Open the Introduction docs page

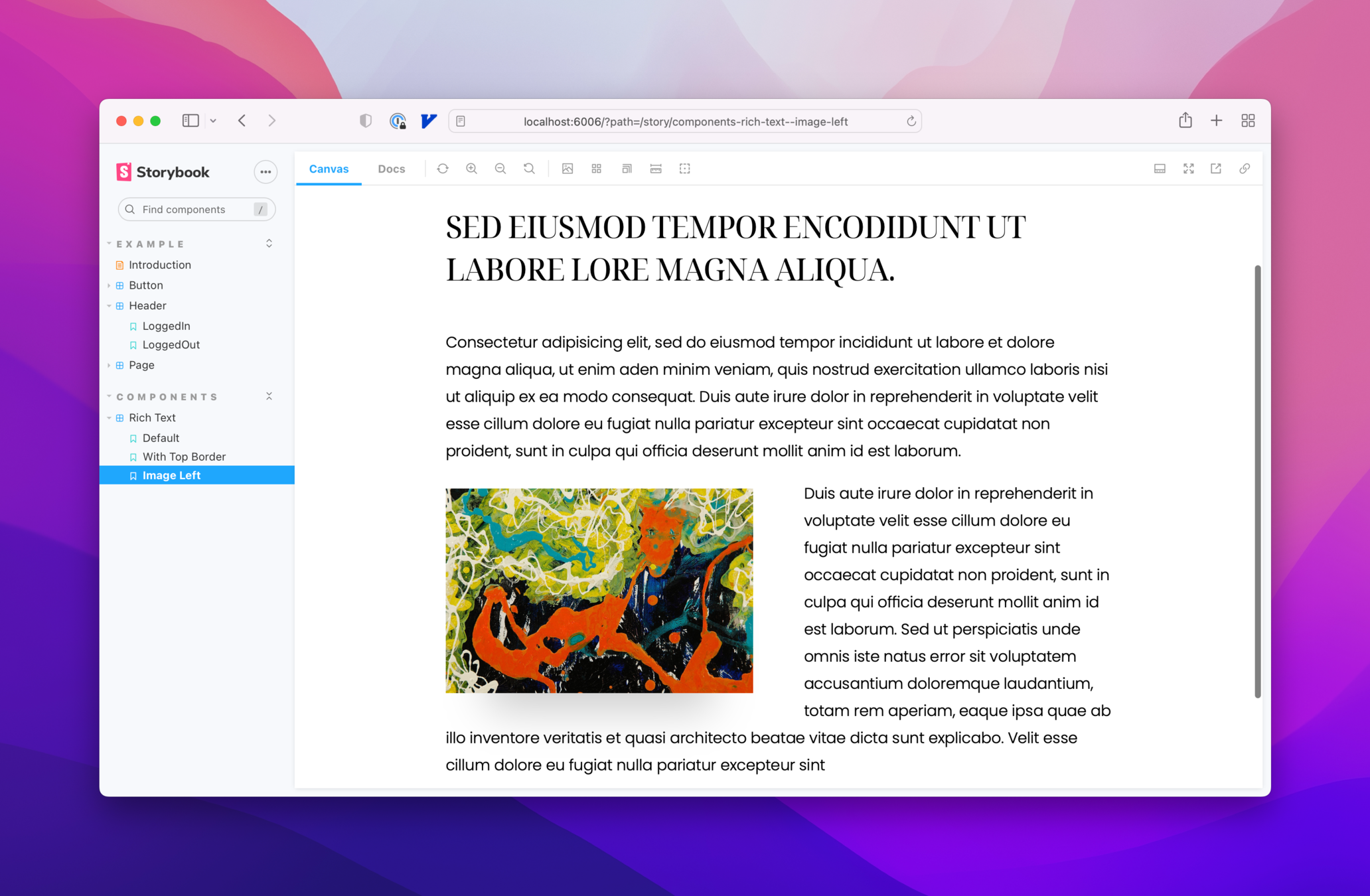point(159,265)
